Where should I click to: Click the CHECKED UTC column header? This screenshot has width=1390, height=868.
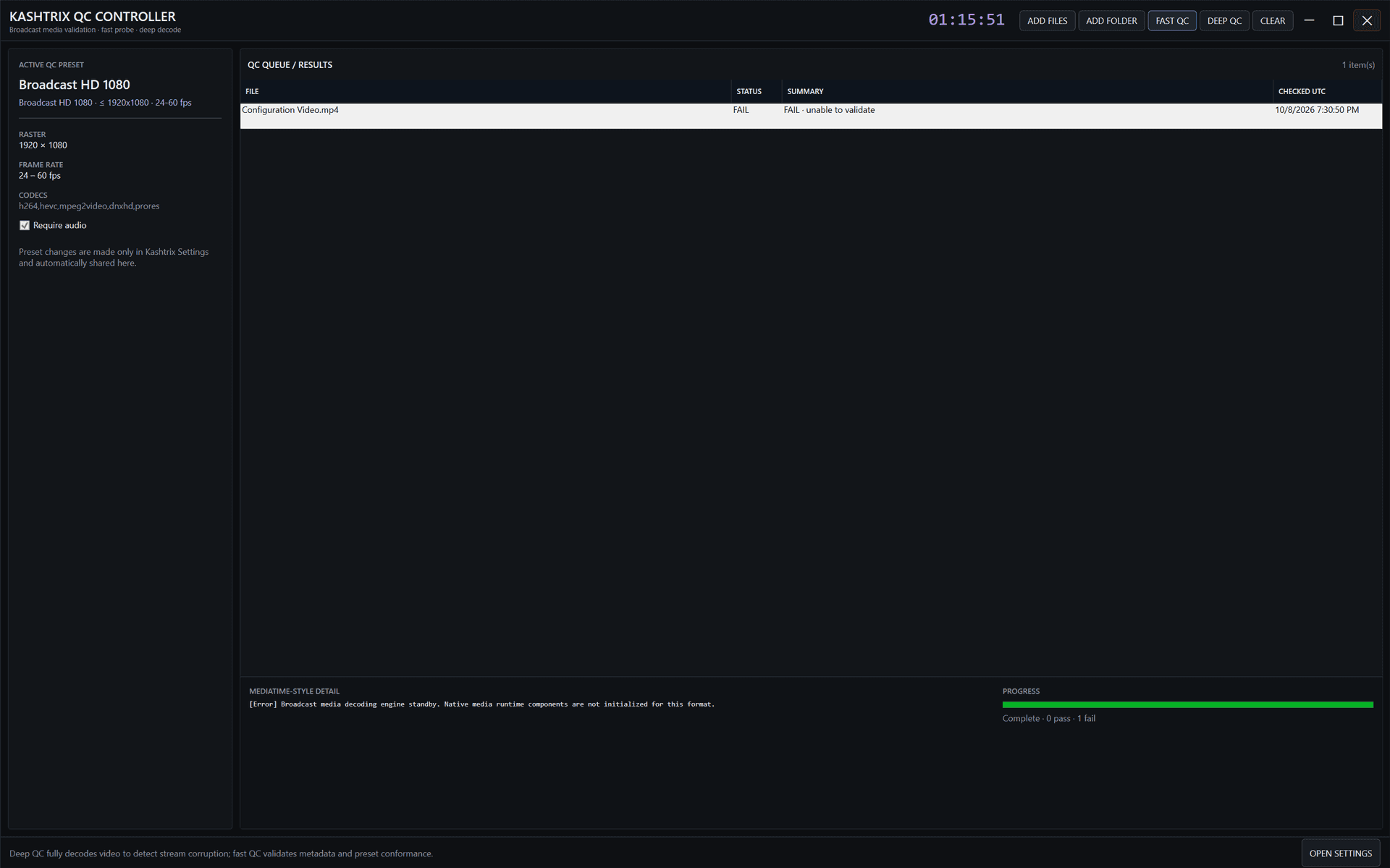point(1328,91)
